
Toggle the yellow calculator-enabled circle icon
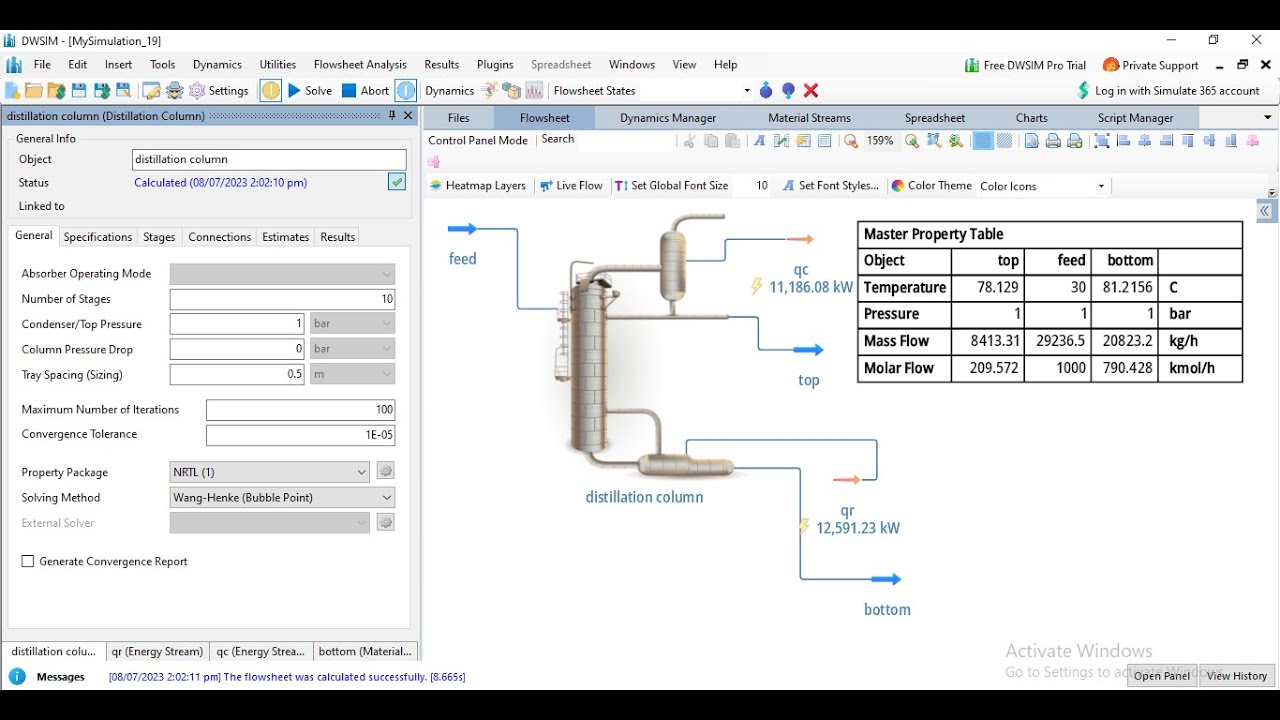[271, 91]
